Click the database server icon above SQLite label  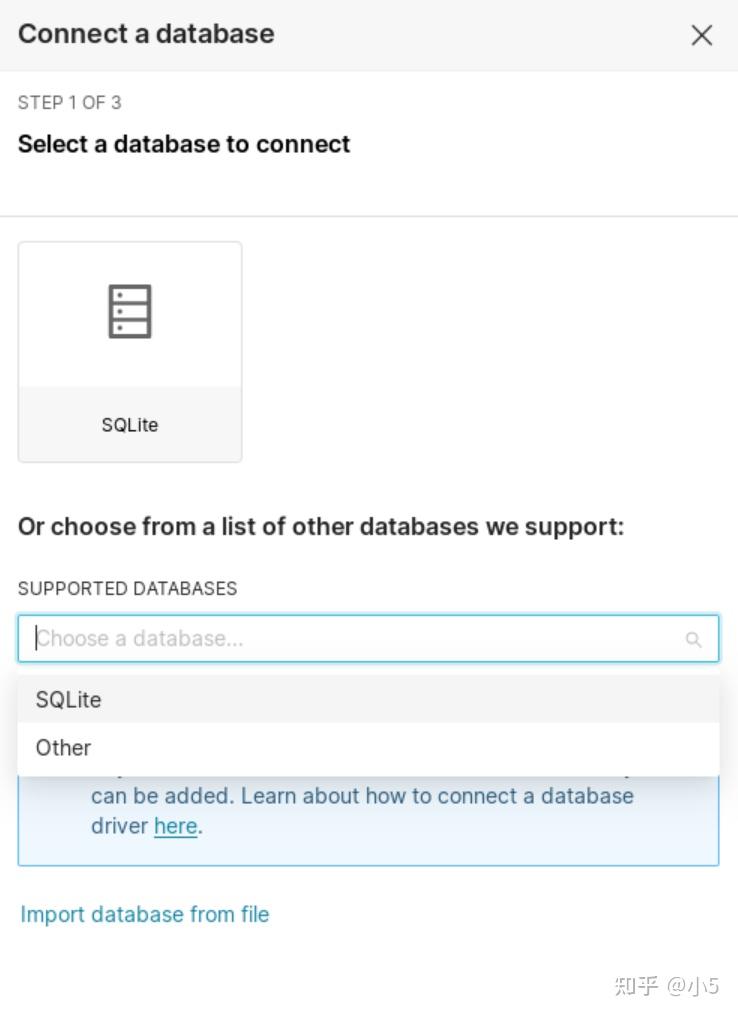point(129,311)
